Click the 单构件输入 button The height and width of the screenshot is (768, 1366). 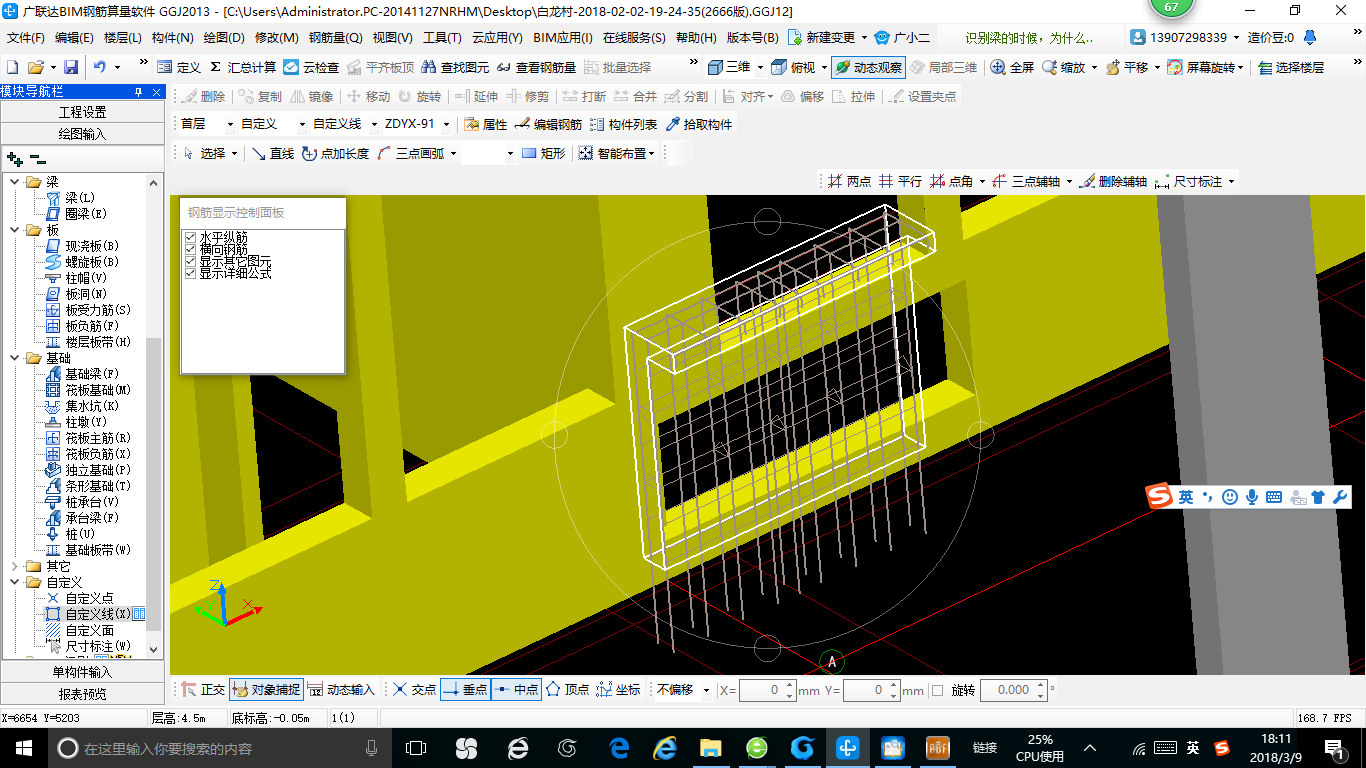(x=82, y=672)
